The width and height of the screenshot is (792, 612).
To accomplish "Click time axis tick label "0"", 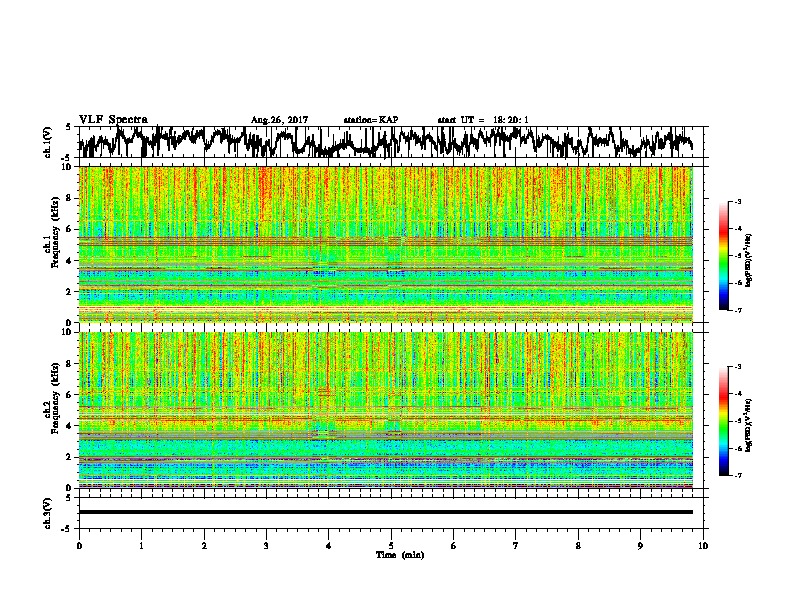I will coord(79,546).
